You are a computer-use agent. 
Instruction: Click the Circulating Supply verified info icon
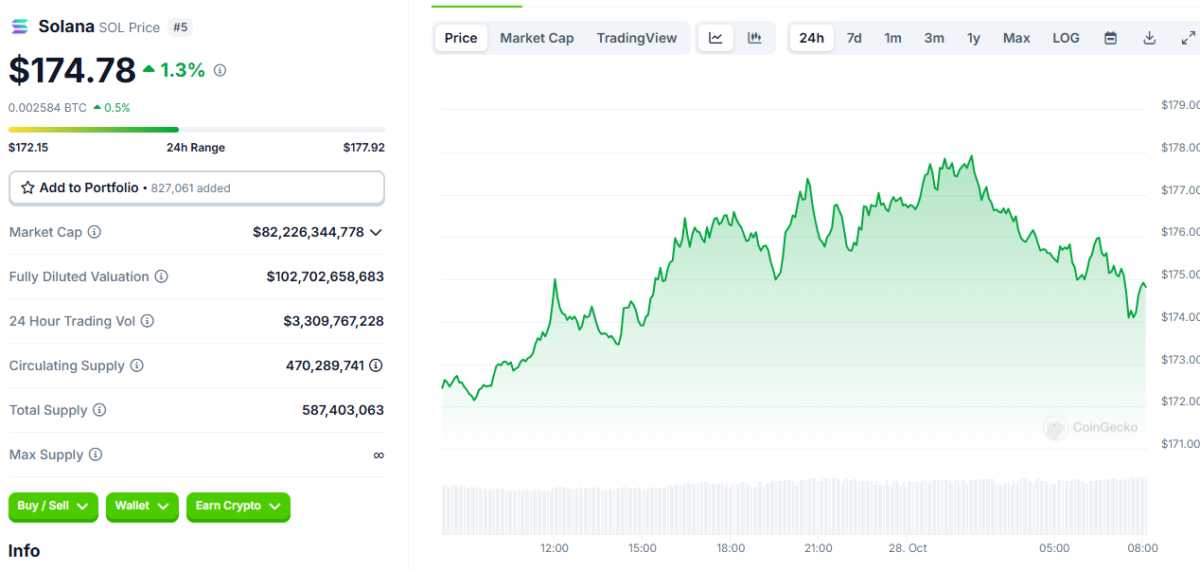click(x=376, y=366)
